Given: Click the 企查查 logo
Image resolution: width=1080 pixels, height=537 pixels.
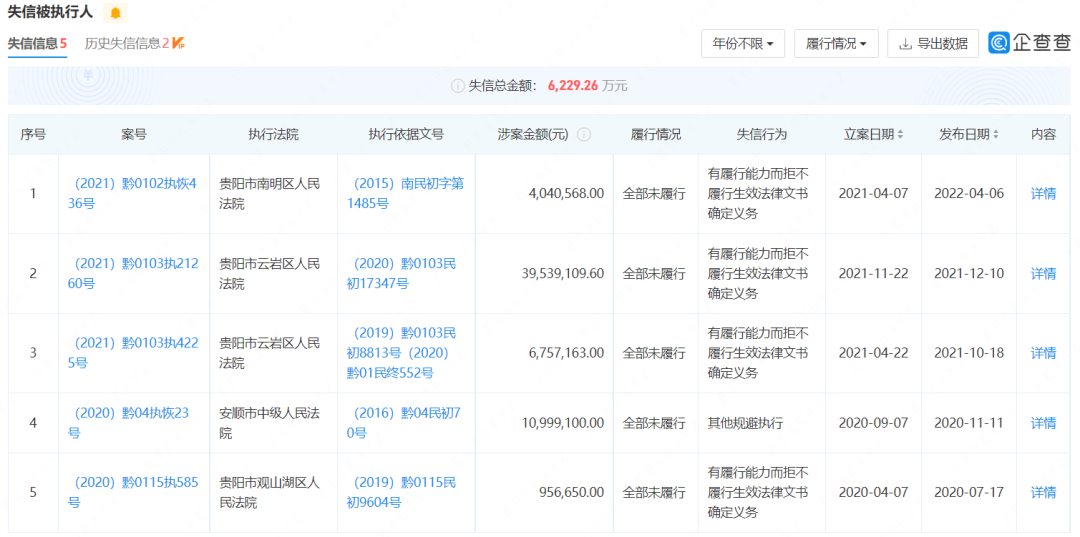Looking at the screenshot, I should pyautogui.click(x=1029, y=43).
